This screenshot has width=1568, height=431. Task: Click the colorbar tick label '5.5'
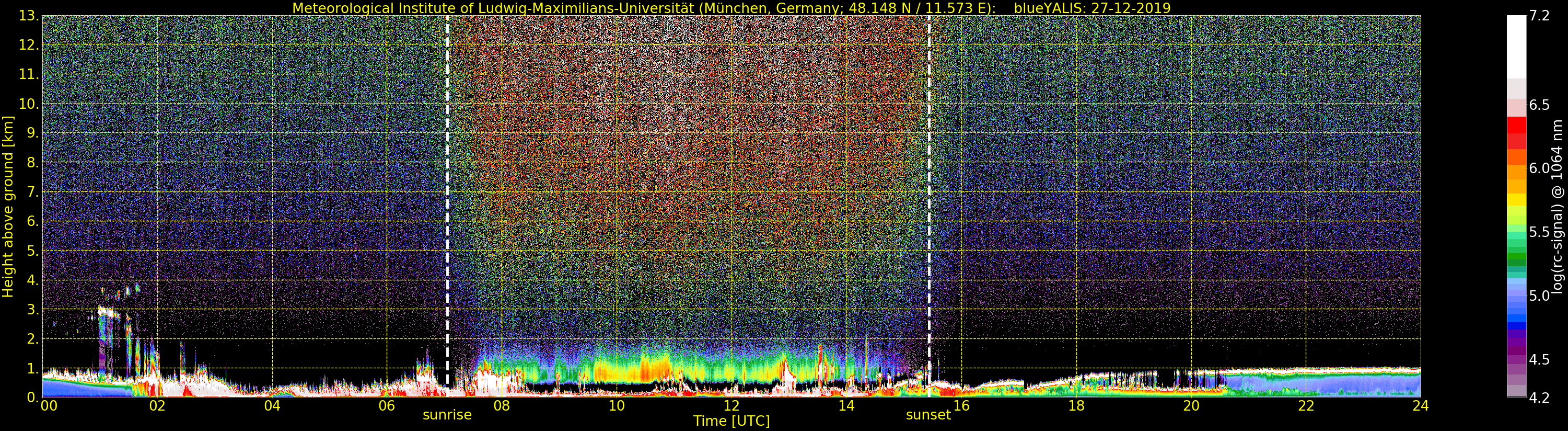pos(1539,232)
